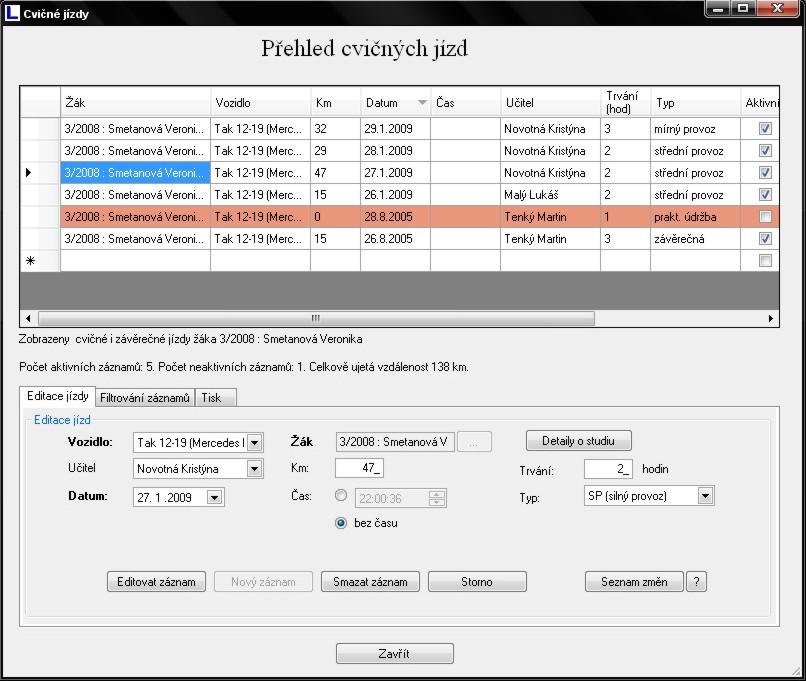The image size is (806, 681).
Task: Click the Km input field
Action: point(360,469)
